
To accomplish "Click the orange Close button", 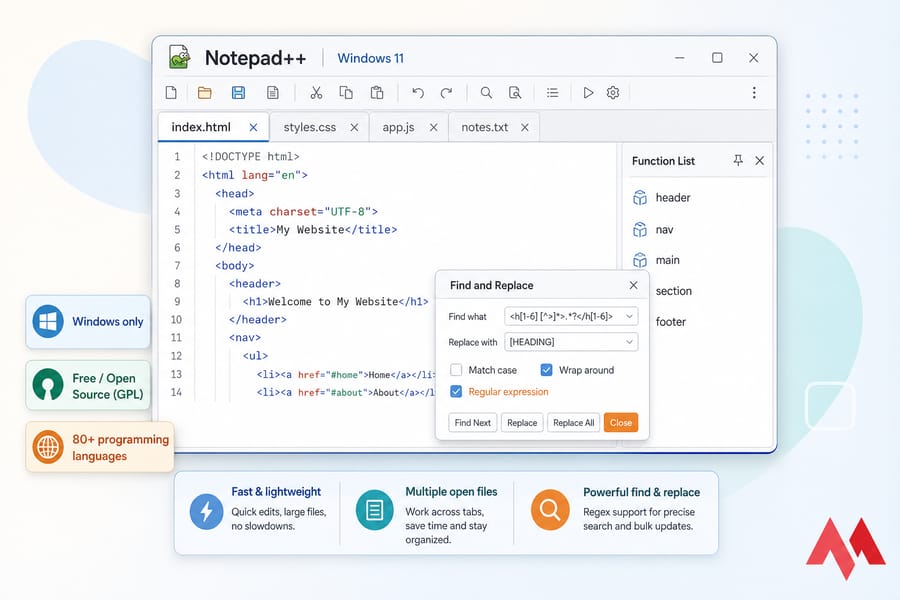I will (620, 423).
